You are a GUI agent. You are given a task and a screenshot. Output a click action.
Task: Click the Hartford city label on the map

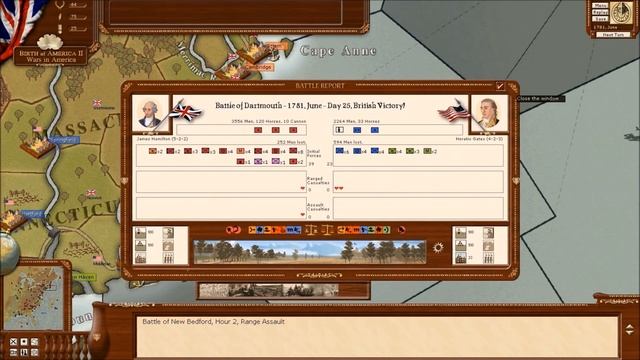[31, 213]
